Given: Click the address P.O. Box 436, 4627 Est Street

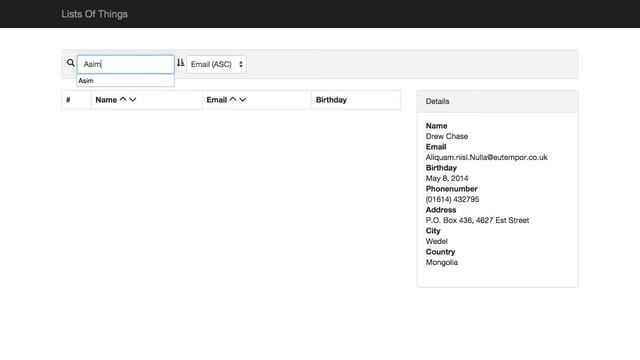Looking at the screenshot, I should click(477, 220).
